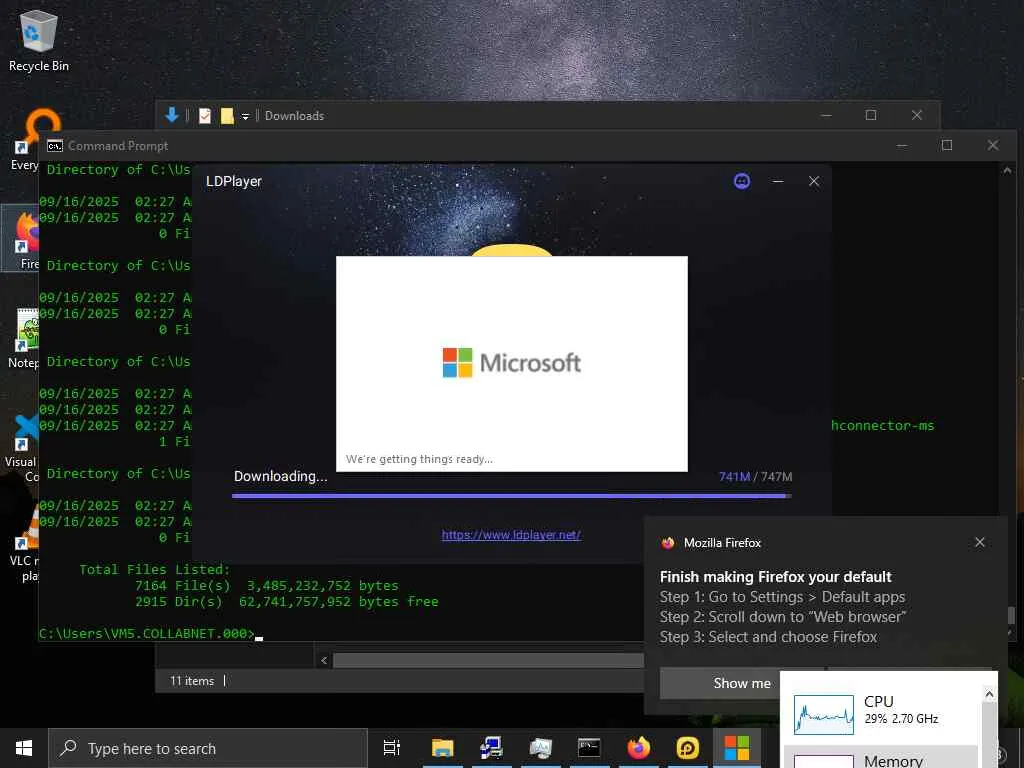Minimize the Downloads Explorer window
The image size is (1024, 768).
click(x=826, y=115)
